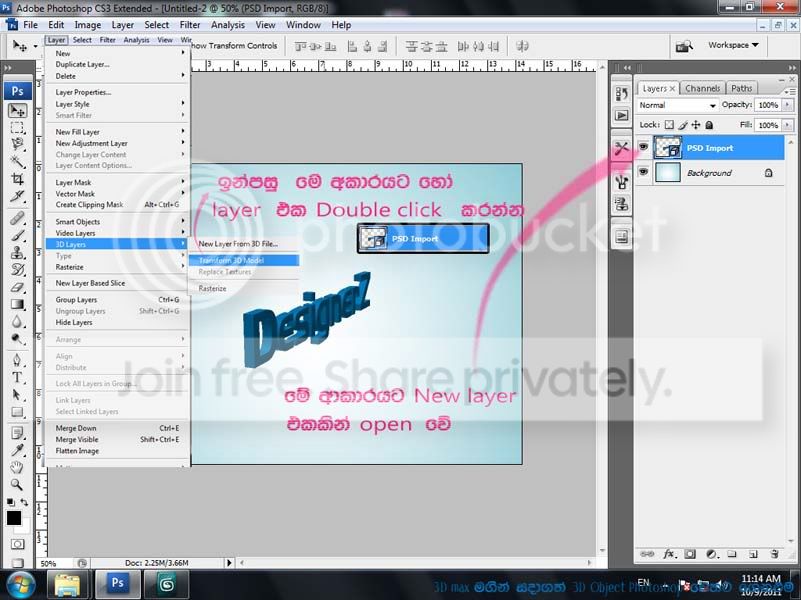The width and height of the screenshot is (801, 600).
Task: Switch to the Channels tab
Action: pyautogui.click(x=702, y=88)
